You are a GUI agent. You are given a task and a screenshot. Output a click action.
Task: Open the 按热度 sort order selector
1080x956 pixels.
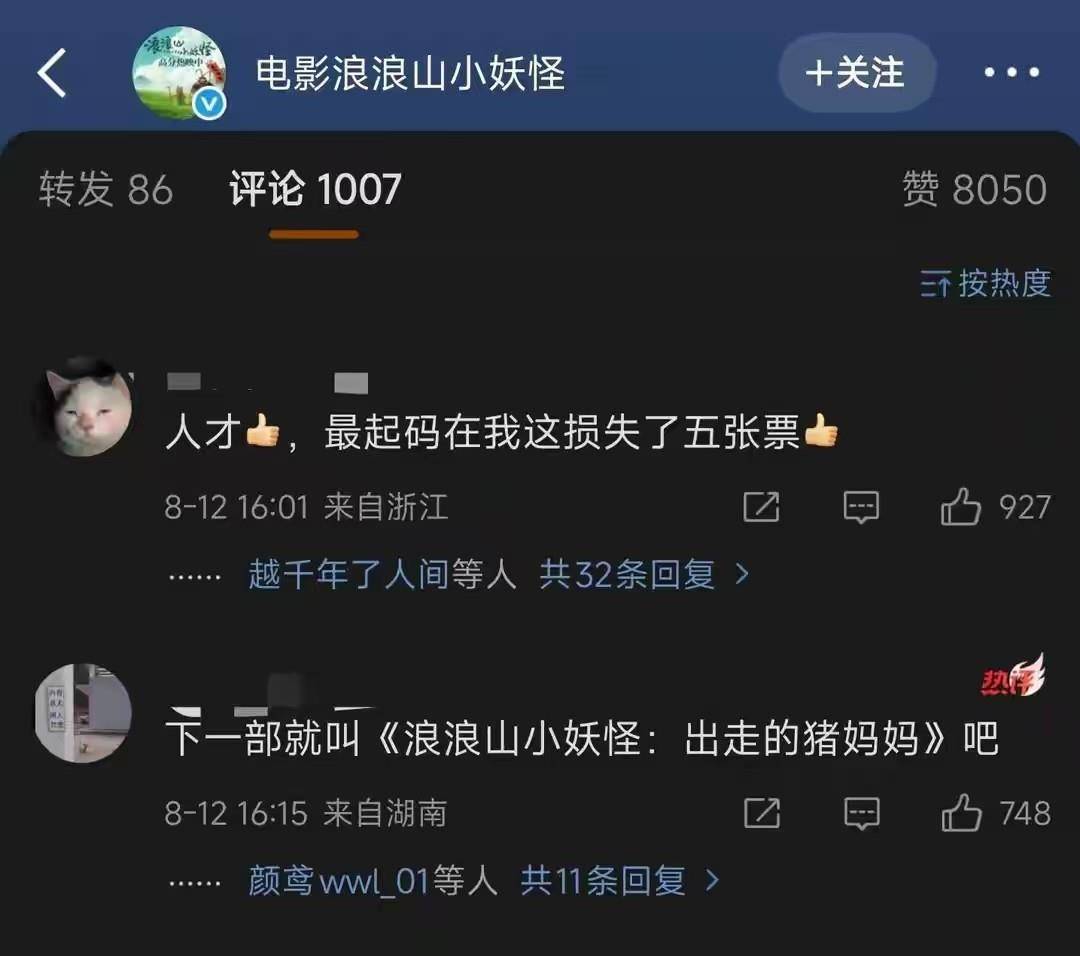pos(986,283)
